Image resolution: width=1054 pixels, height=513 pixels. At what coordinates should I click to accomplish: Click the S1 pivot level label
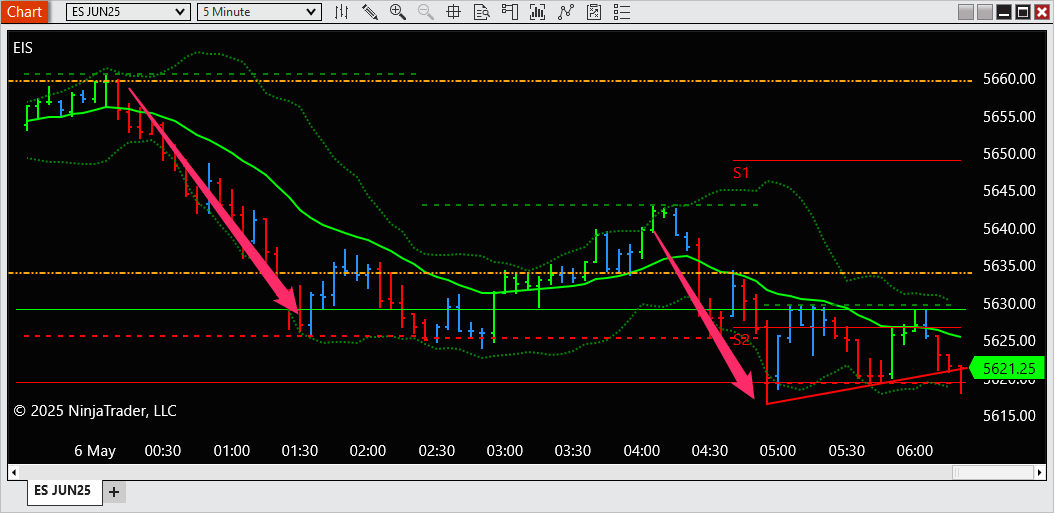click(741, 173)
